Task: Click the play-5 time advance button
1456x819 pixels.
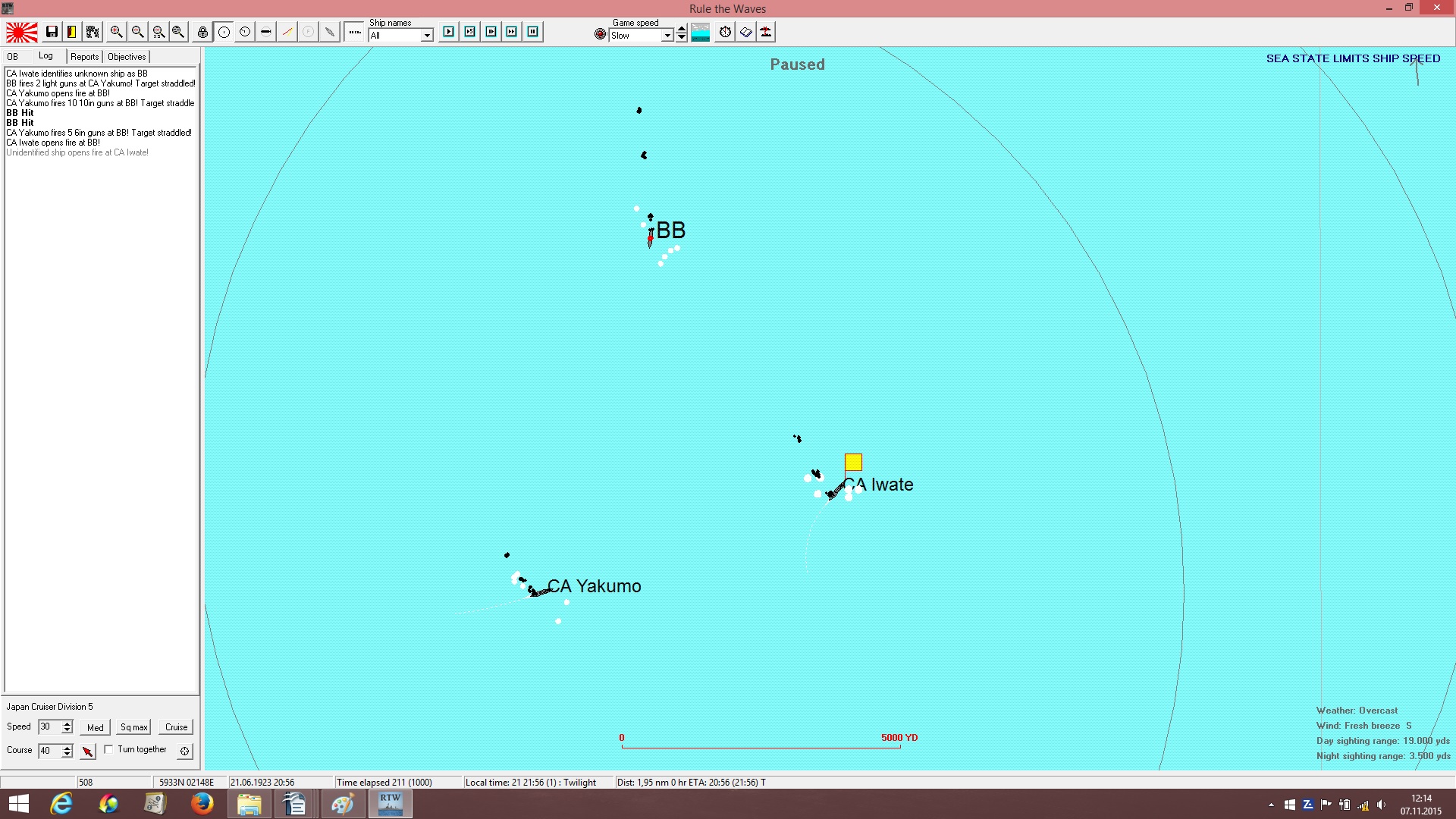Action: tap(470, 32)
